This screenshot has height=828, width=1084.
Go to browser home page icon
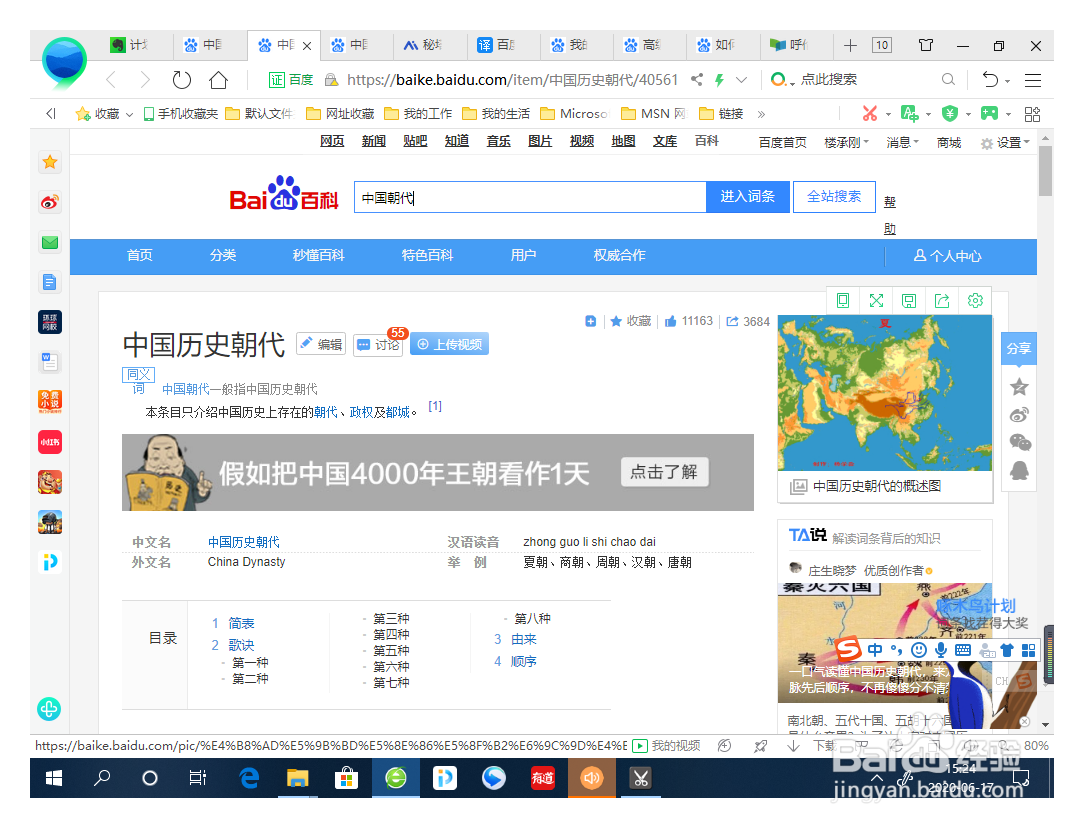click(x=218, y=80)
